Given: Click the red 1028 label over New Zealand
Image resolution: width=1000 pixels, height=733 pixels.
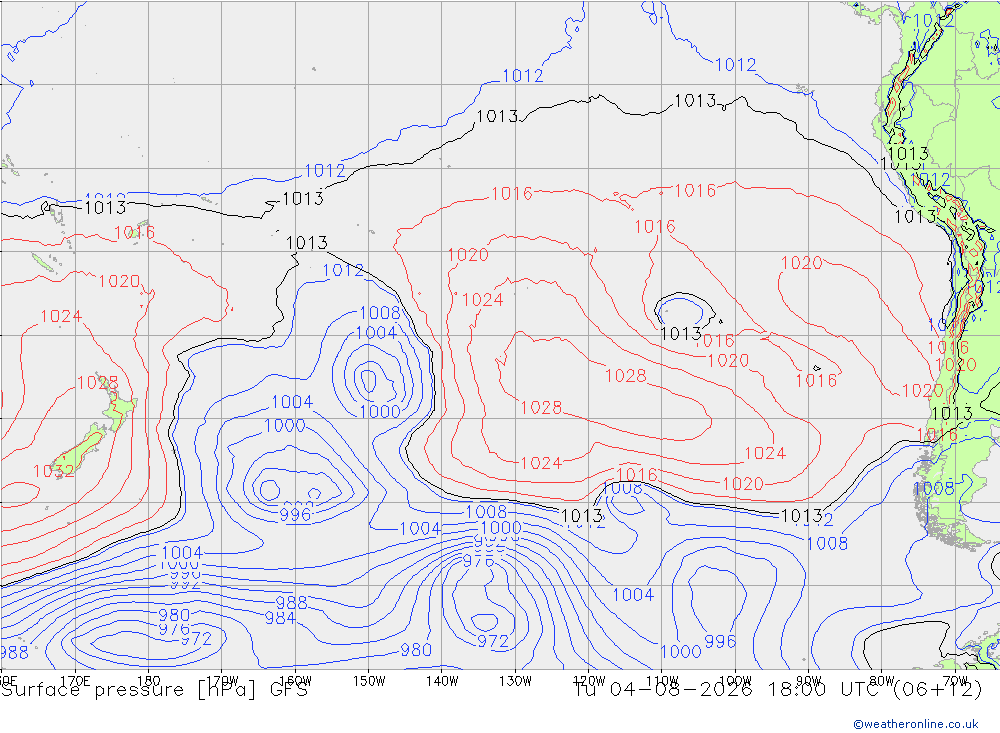Looking at the screenshot, I should 98,383.
